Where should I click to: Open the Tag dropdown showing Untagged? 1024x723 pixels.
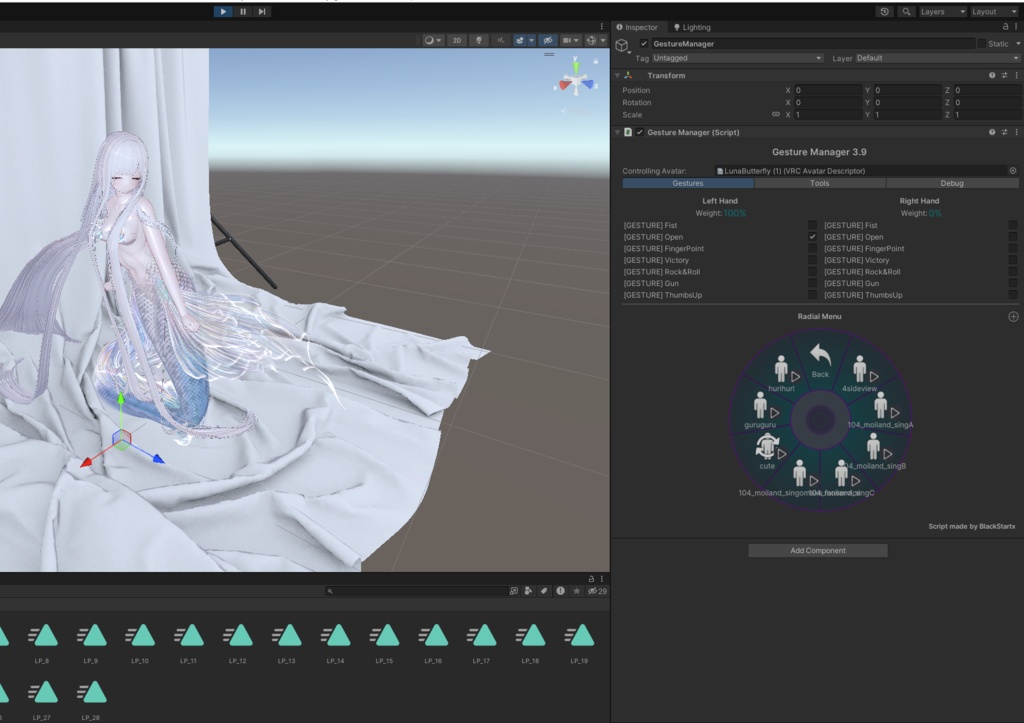click(x=737, y=58)
